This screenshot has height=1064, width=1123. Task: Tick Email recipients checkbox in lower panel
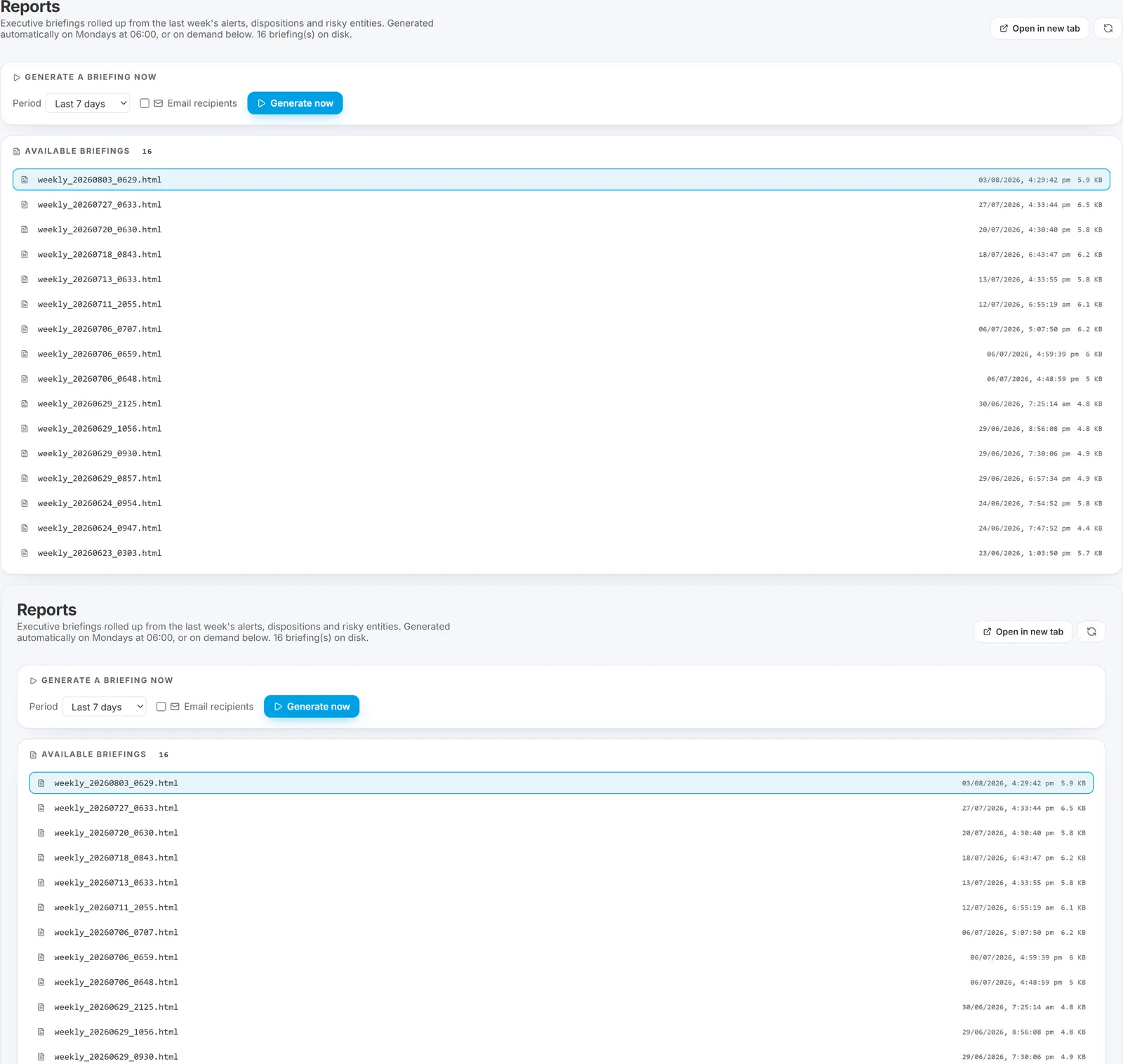(x=161, y=707)
